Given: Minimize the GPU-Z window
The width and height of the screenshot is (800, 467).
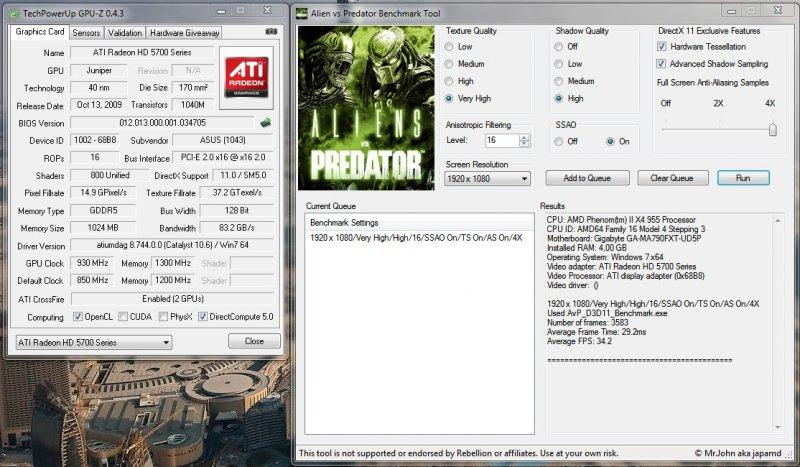Looking at the screenshot, I should (x=221, y=11).
